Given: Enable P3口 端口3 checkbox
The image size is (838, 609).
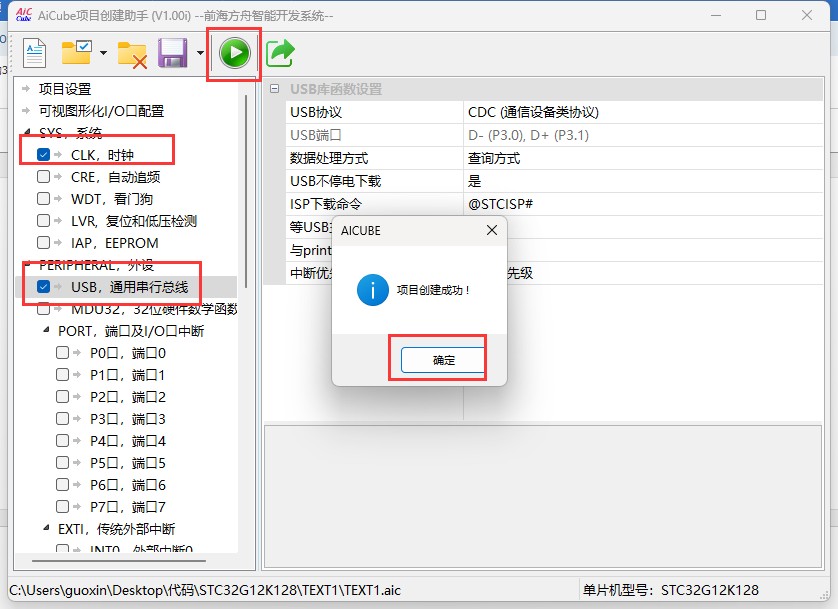Looking at the screenshot, I should point(63,418).
